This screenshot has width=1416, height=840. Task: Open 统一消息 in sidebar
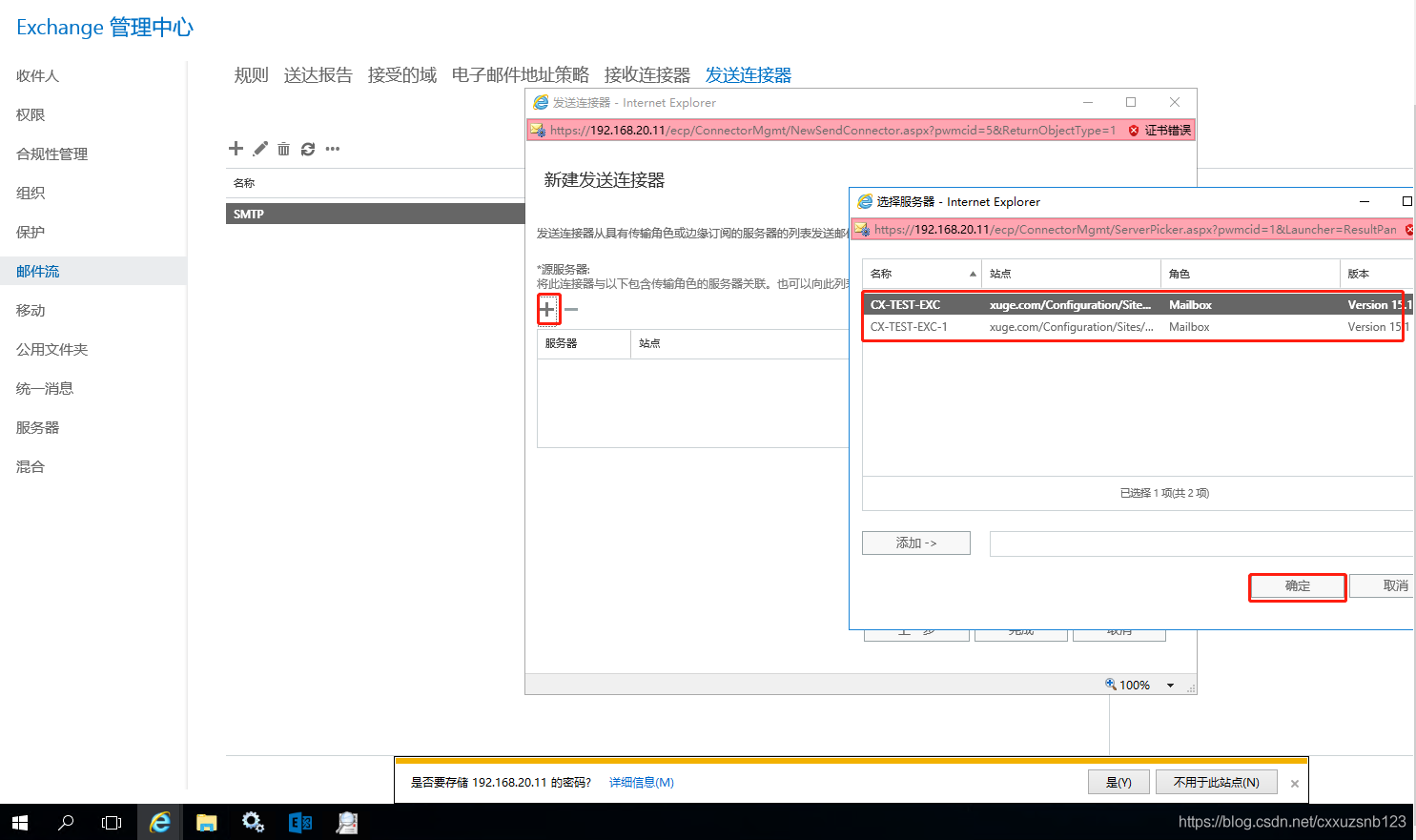pyautogui.click(x=45, y=388)
